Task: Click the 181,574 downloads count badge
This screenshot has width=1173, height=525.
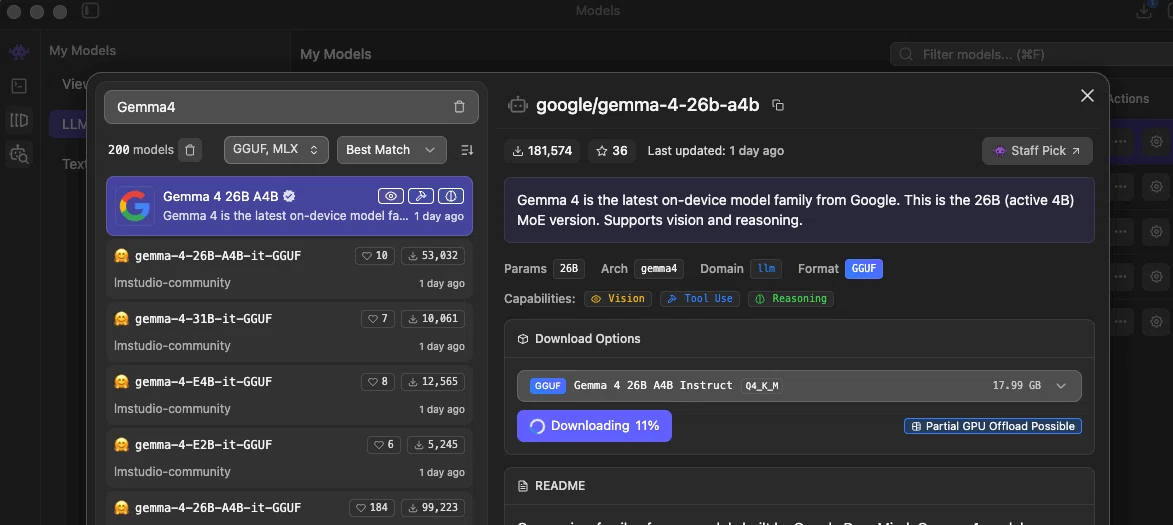Action: pos(542,150)
